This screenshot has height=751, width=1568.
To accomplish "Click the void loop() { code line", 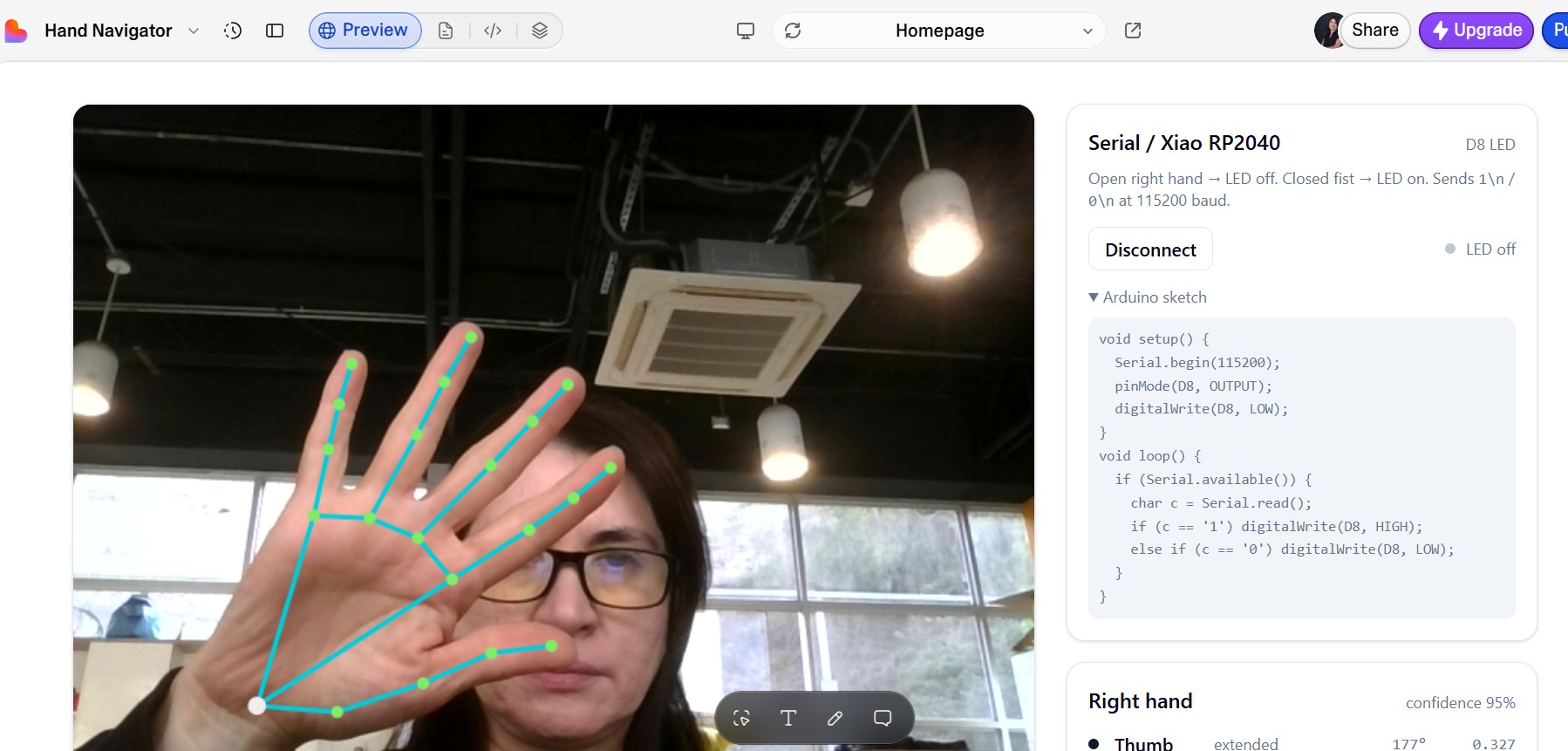I will [1149, 456].
